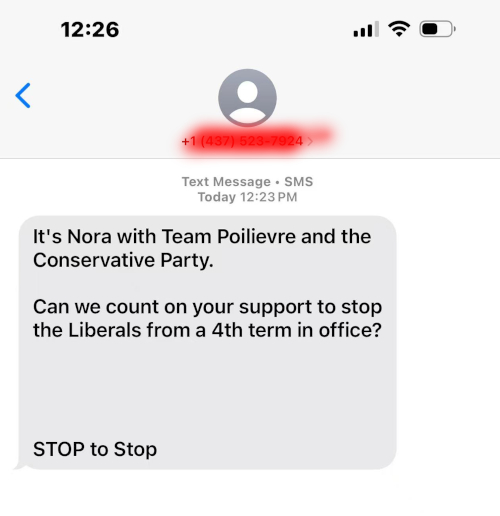Viewport: 500px width, 516px height.
Task: Open the gray contact avatar
Action: pos(247,98)
